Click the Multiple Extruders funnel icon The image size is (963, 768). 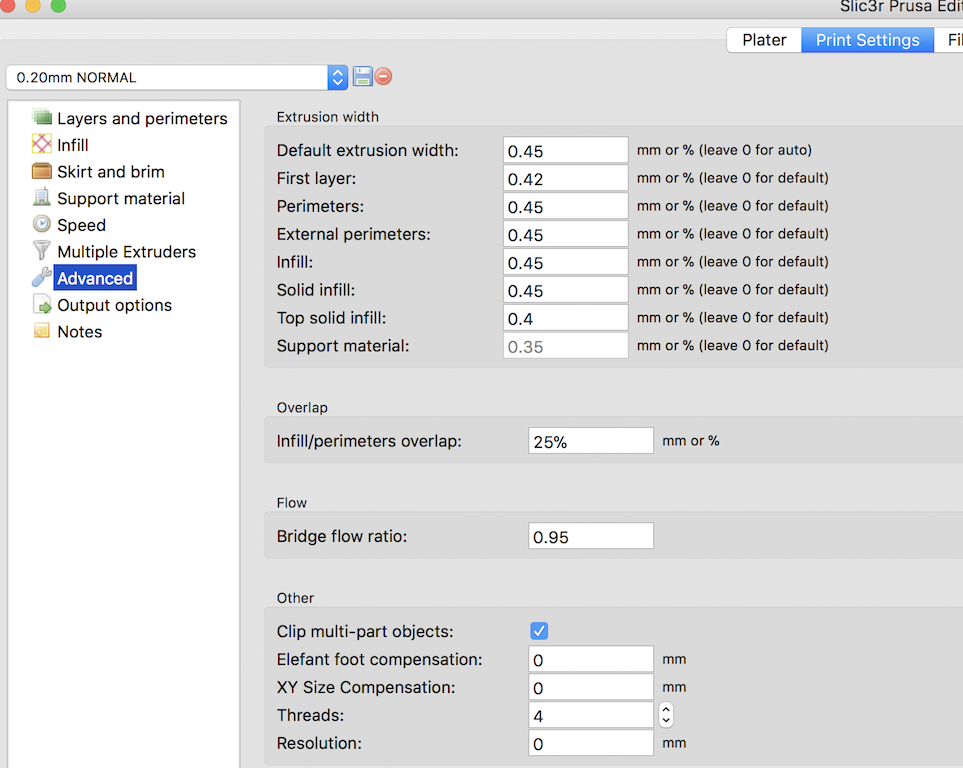41,251
